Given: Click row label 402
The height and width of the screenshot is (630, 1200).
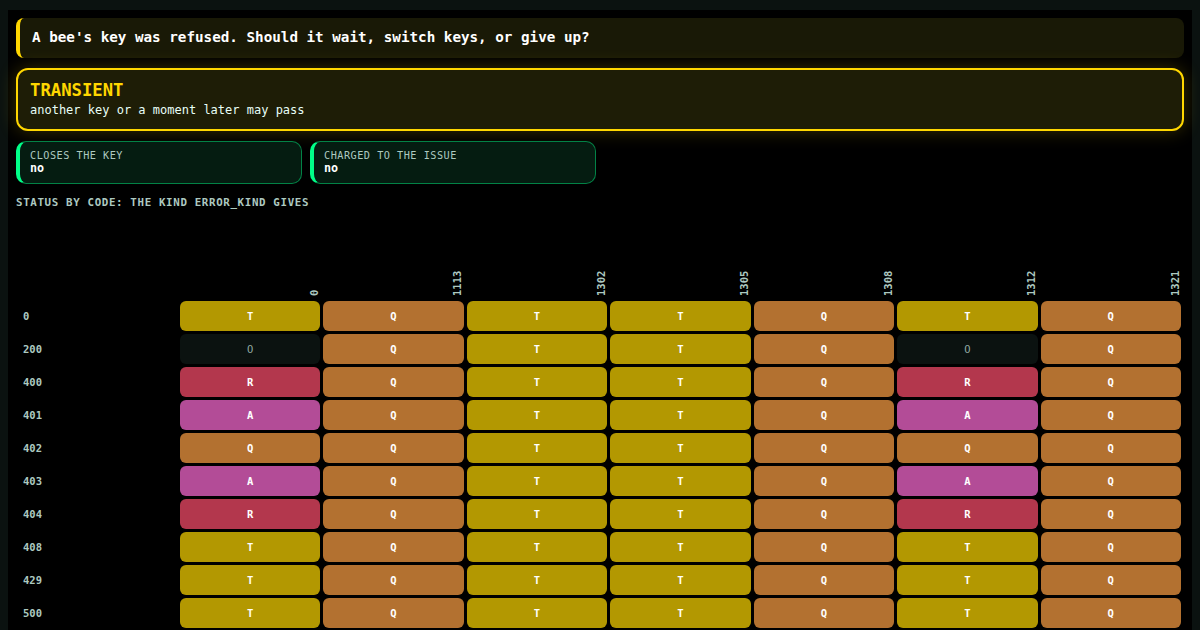Looking at the screenshot, I should 33,448.
